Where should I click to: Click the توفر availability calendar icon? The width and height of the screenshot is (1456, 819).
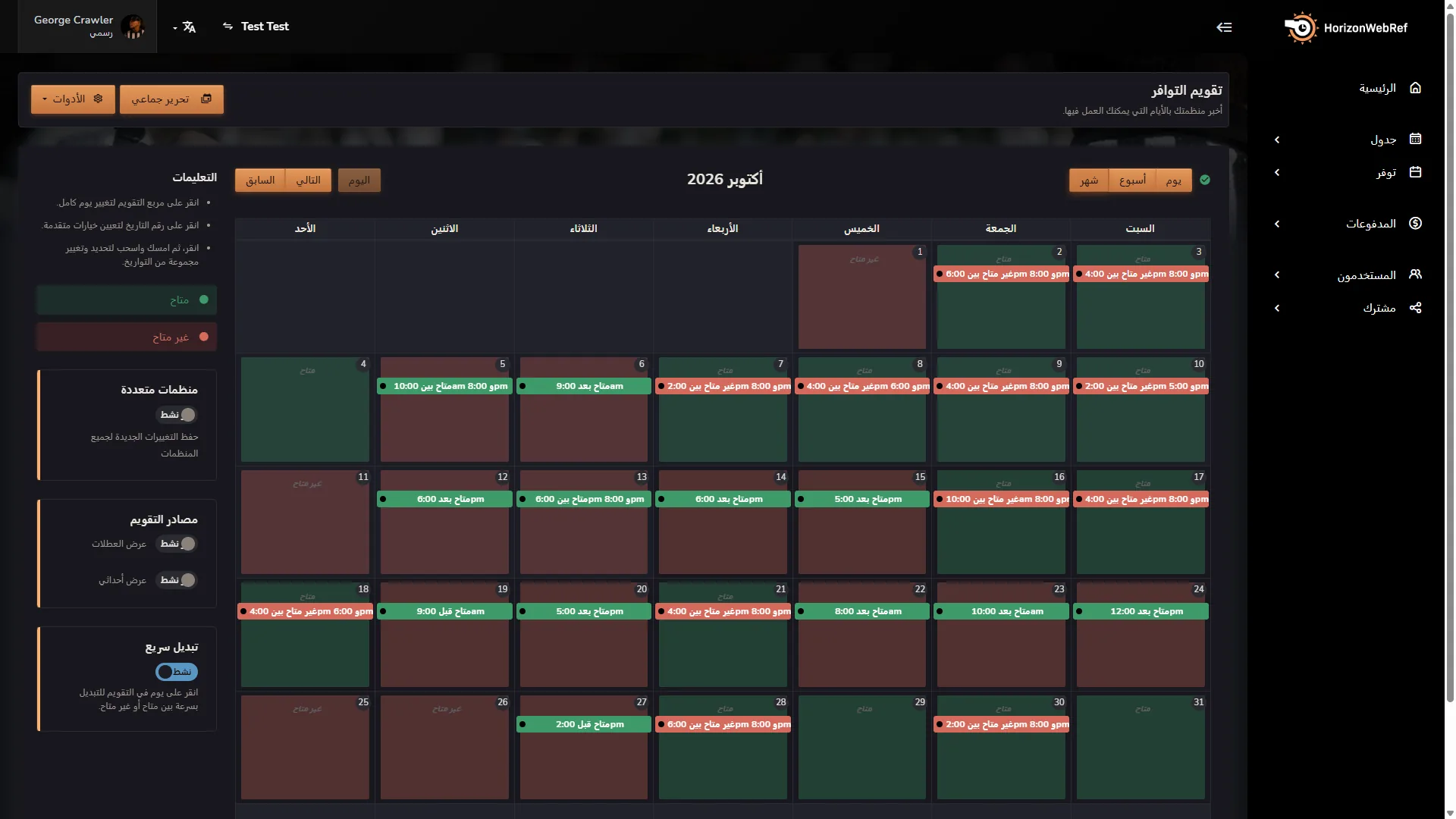coord(1415,172)
